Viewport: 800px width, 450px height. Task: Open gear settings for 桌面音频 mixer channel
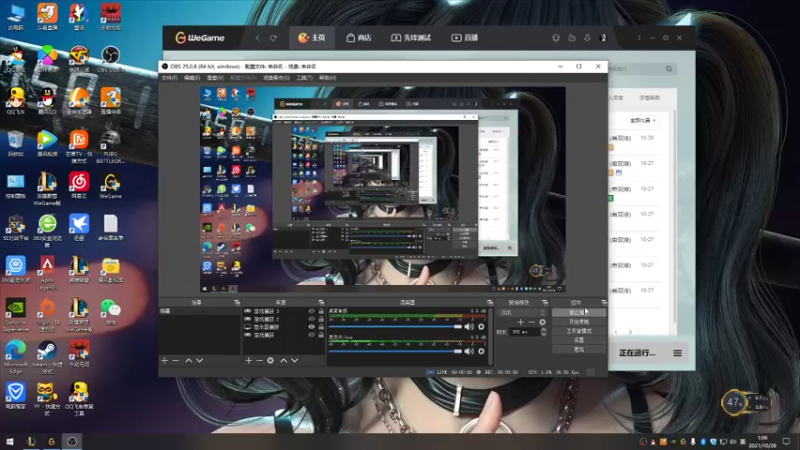coord(481,327)
